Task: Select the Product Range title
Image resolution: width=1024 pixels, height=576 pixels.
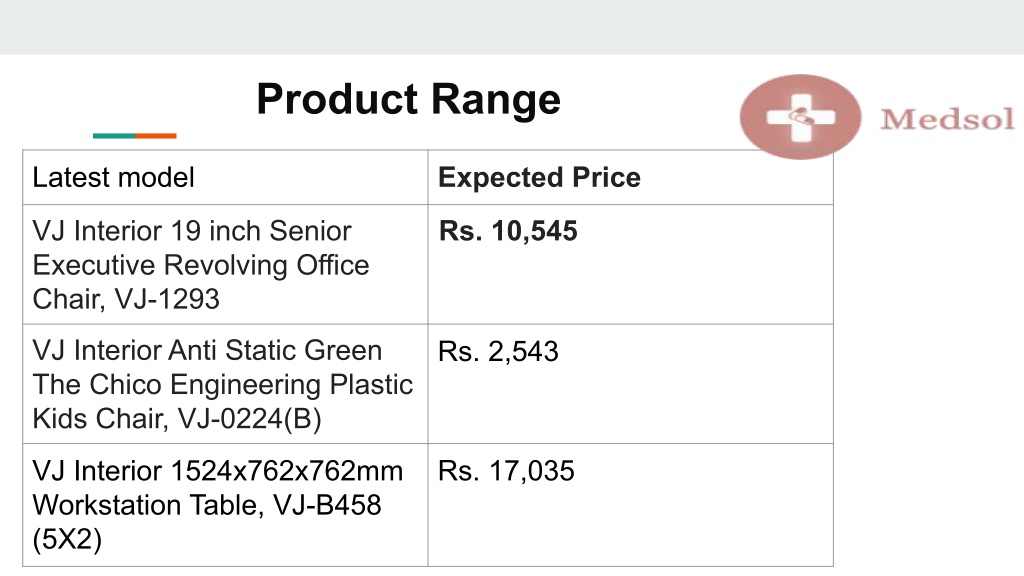Action: (x=408, y=99)
